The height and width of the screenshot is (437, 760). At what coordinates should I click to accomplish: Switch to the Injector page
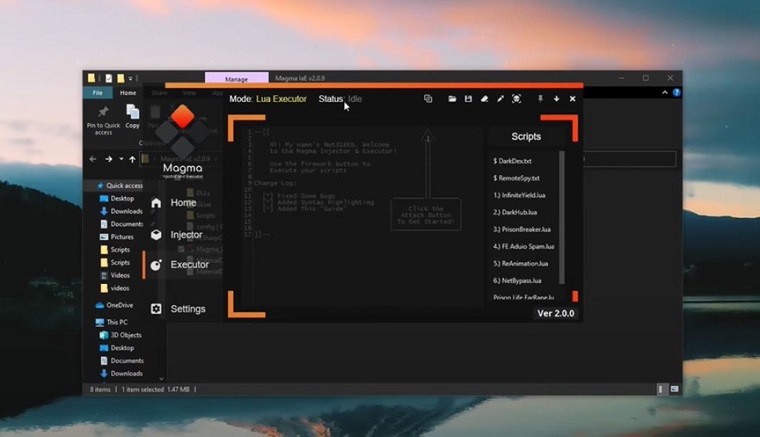pyautogui.click(x=186, y=235)
